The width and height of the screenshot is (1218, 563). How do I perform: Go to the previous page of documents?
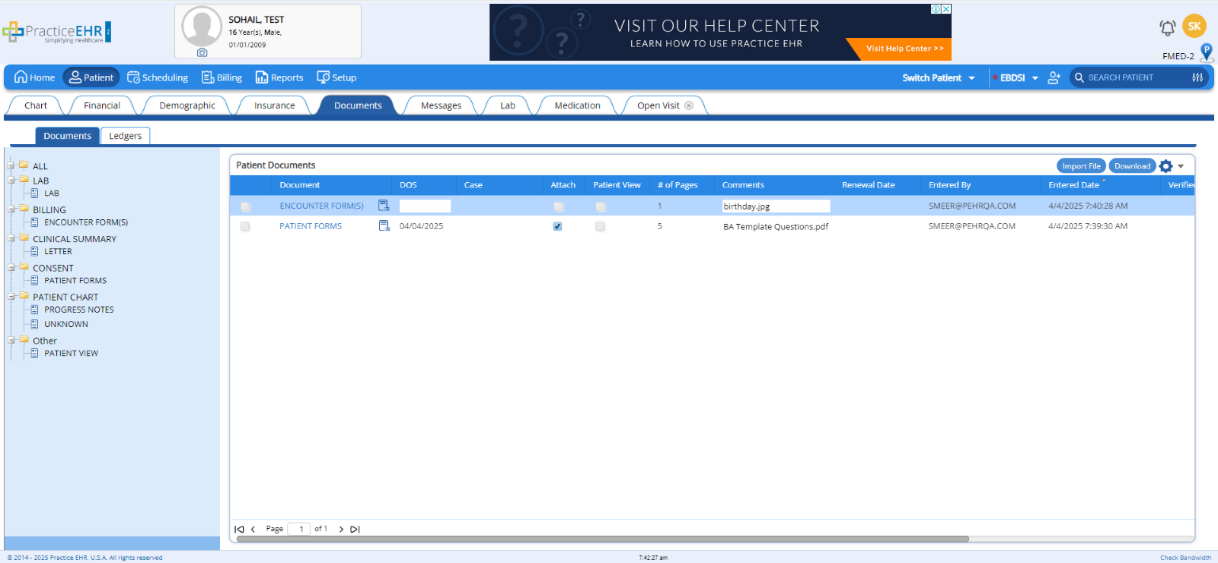[x=253, y=529]
